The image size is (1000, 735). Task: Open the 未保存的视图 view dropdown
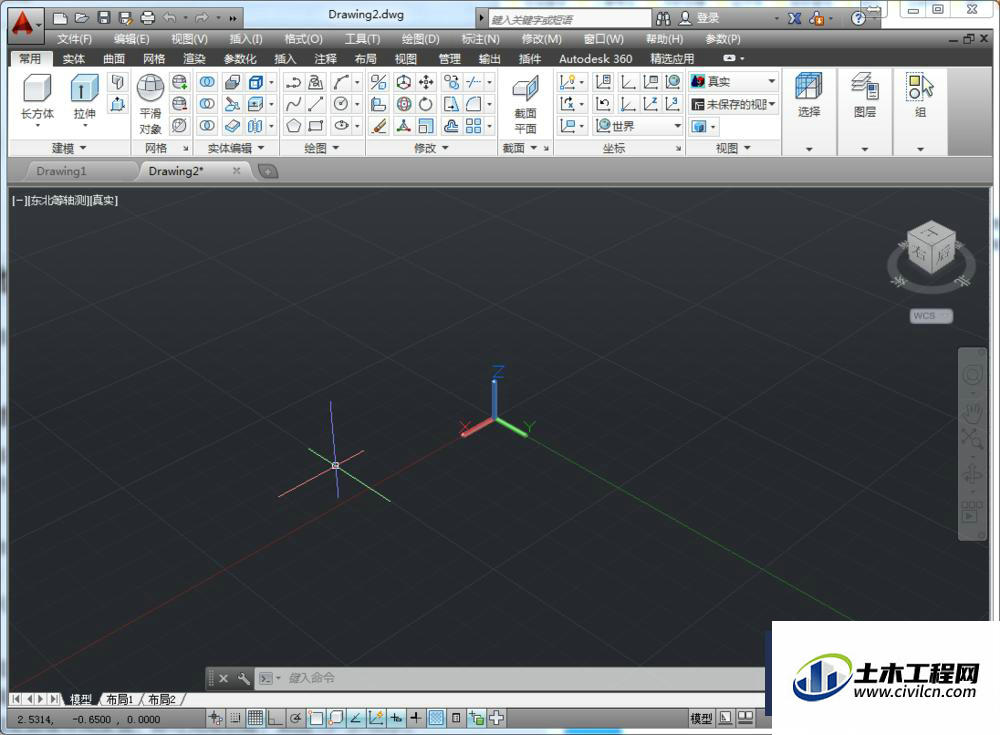pyautogui.click(x=734, y=103)
